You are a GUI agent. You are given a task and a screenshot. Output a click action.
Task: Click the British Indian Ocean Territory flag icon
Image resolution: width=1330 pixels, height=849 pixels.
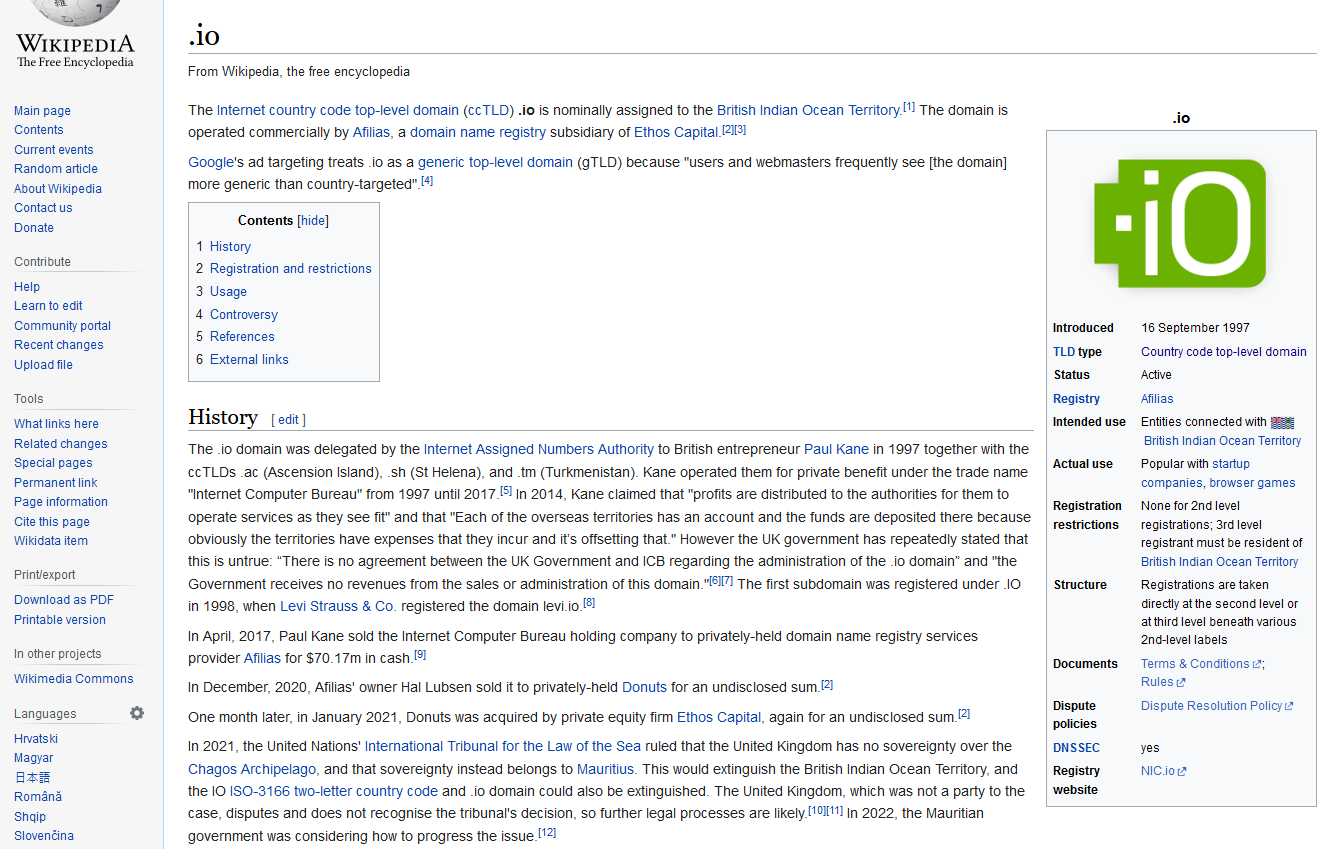[x=1282, y=422]
